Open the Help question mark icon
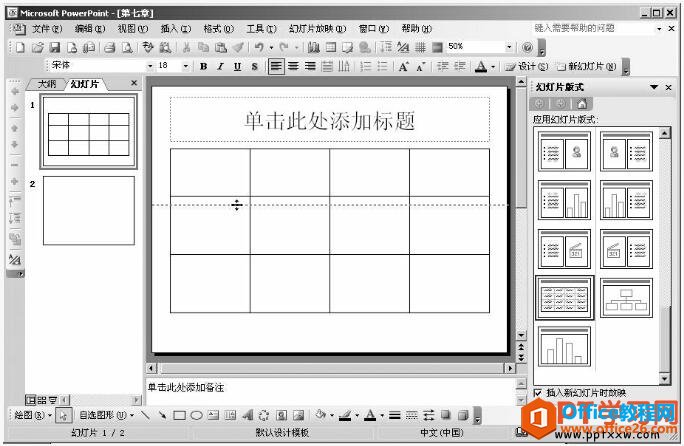Image resolution: width=684 pixels, height=446 pixels. point(527,47)
